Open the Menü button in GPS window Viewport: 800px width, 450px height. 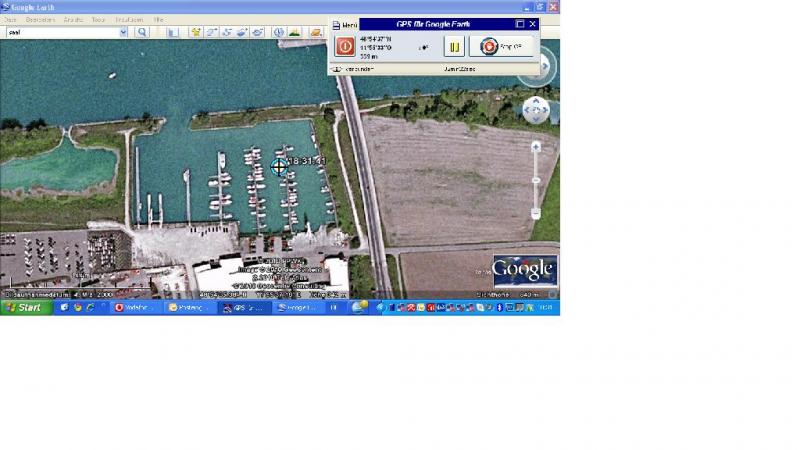[345, 24]
